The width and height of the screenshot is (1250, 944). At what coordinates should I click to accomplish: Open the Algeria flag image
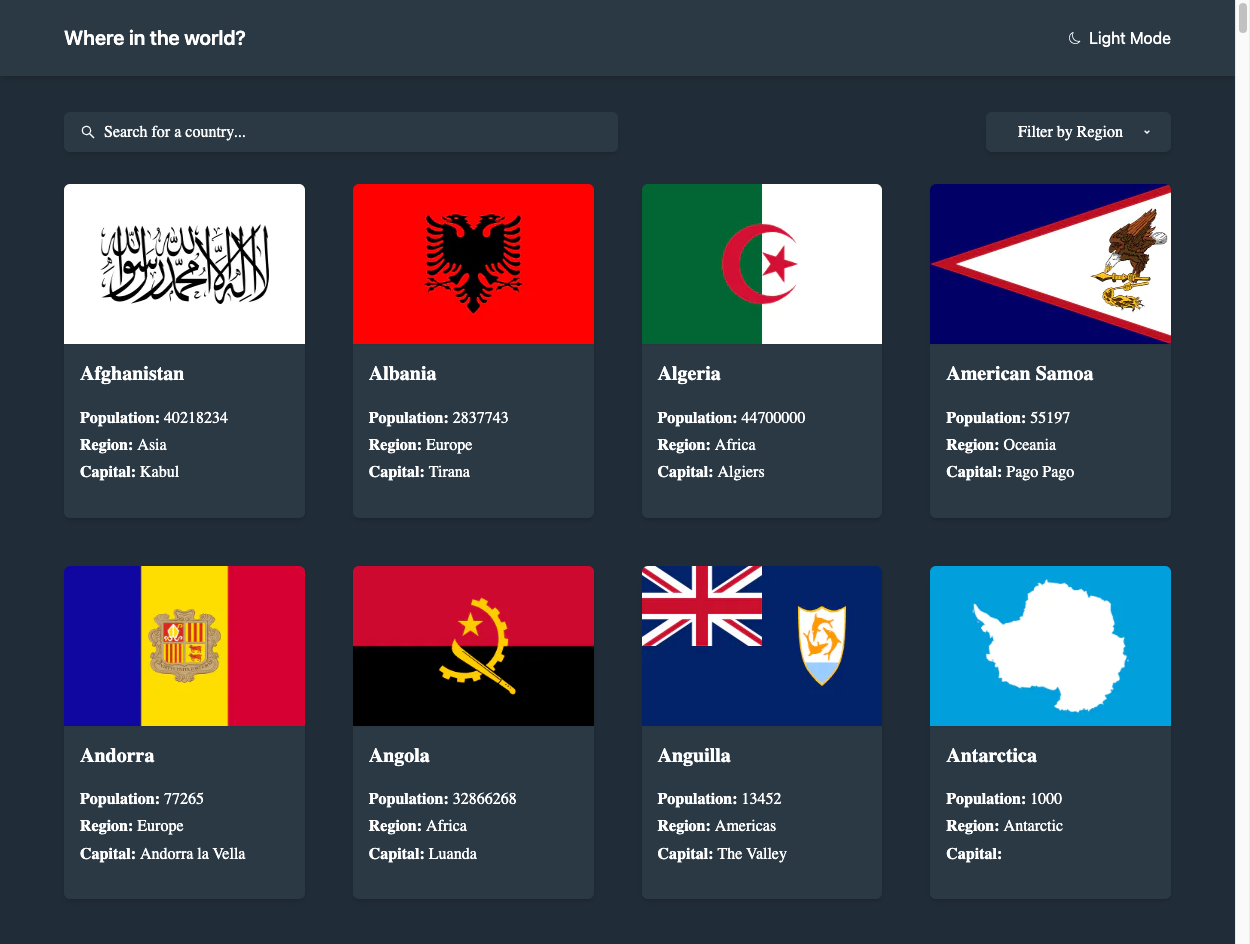point(762,264)
